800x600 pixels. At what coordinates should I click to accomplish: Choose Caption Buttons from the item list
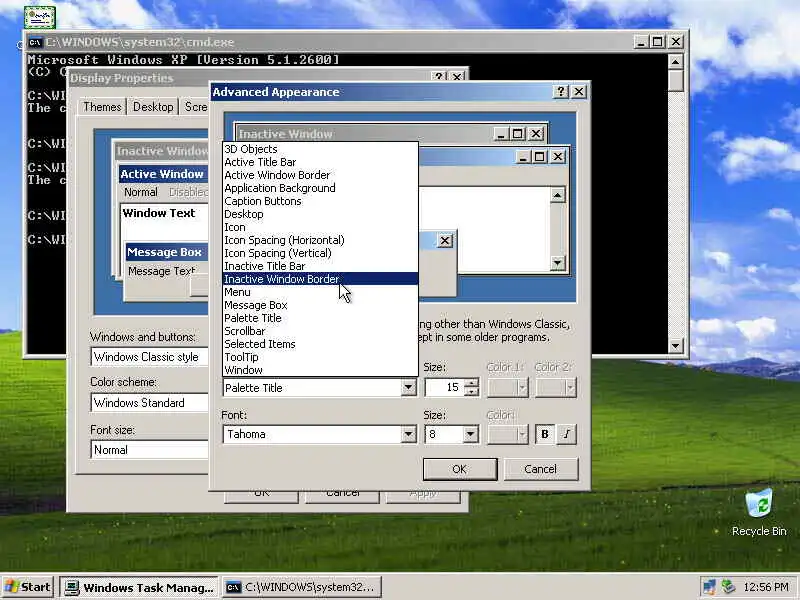[320, 201]
